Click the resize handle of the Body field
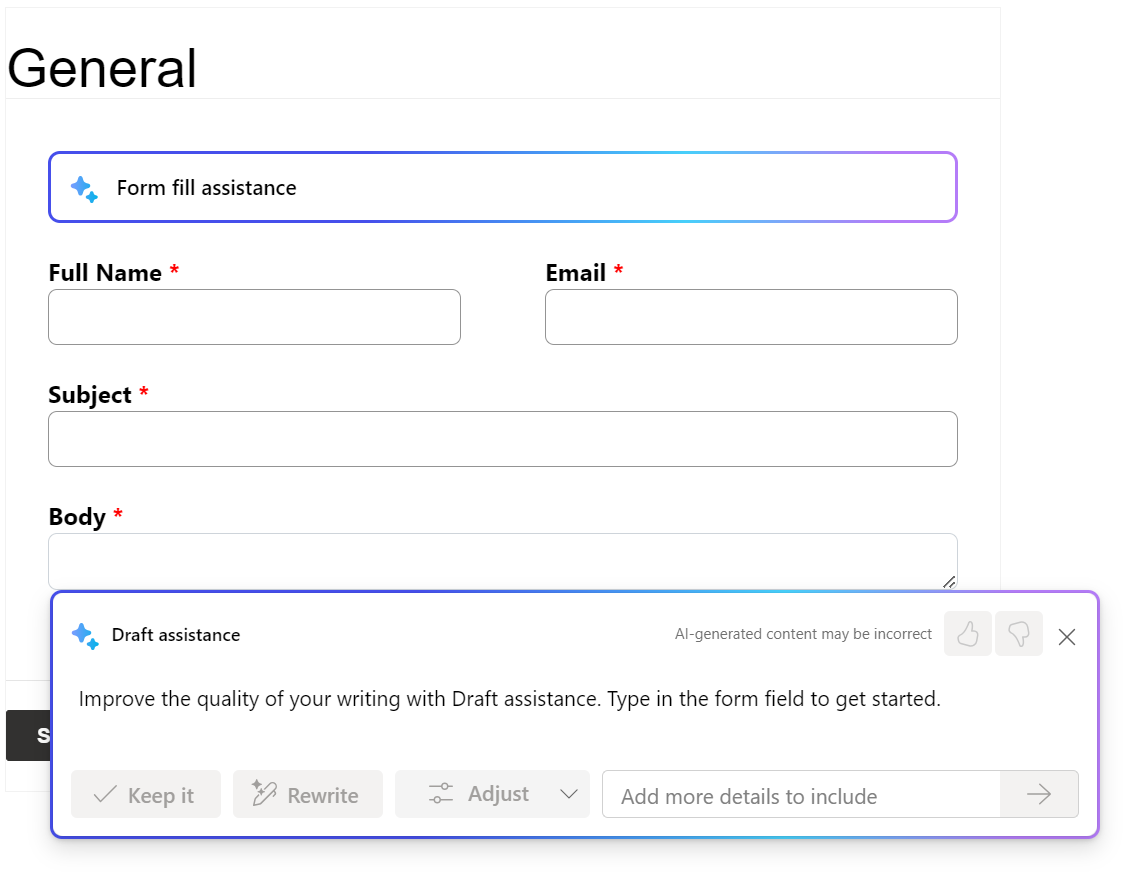The height and width of the screenshot is (884, 1132). pos(948,581)
